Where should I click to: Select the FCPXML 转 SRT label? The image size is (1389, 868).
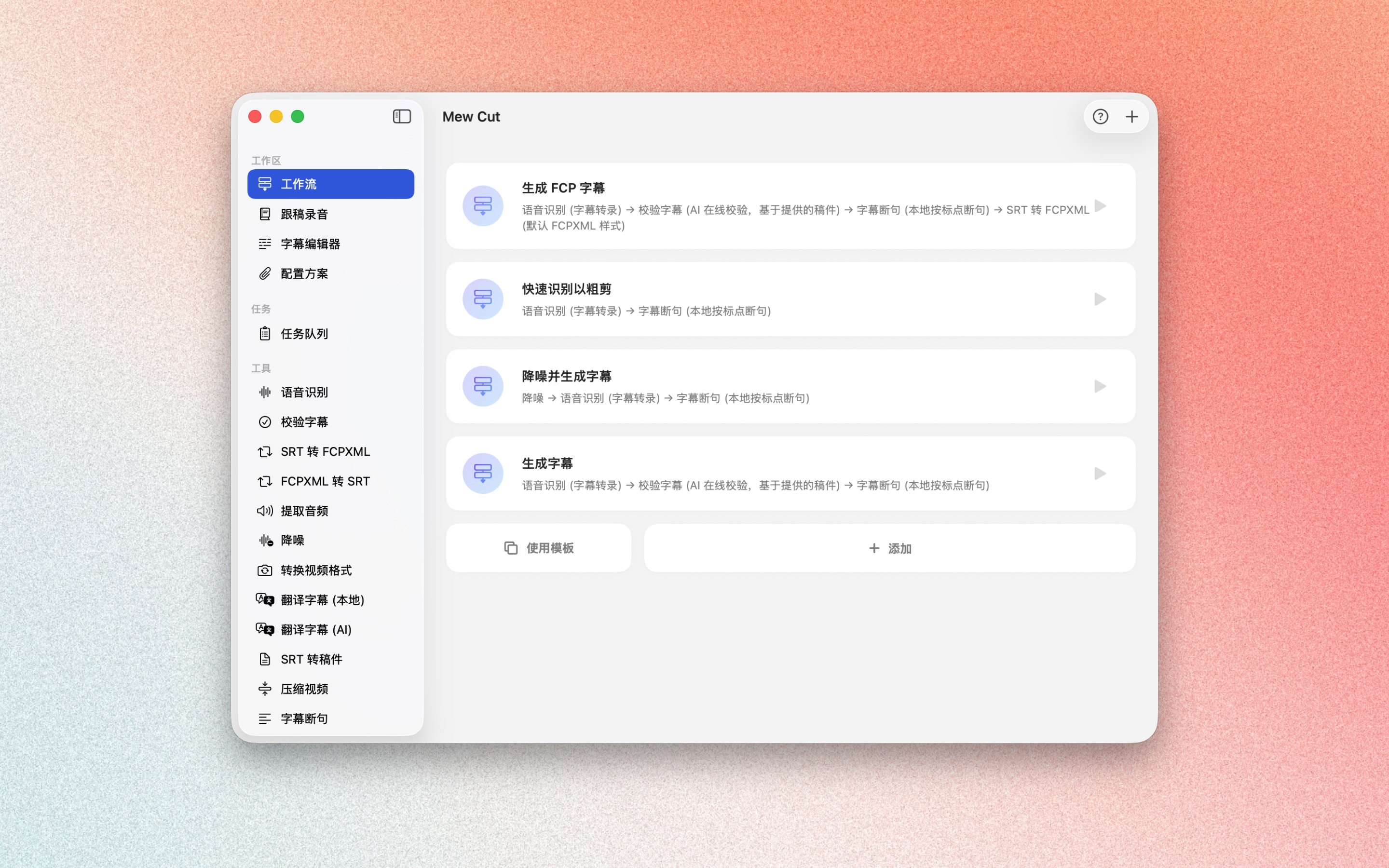(x=326, y=481)
